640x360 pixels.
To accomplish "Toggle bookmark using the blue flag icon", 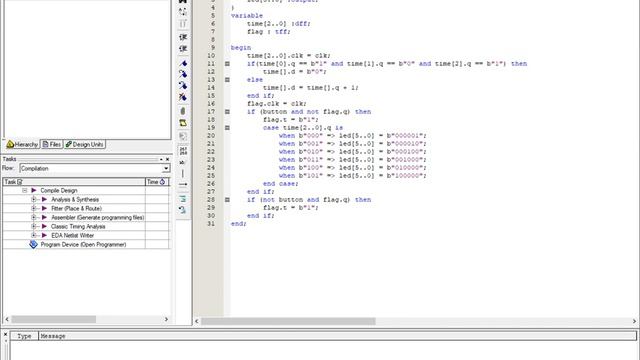I will click(x=183, y=63).
